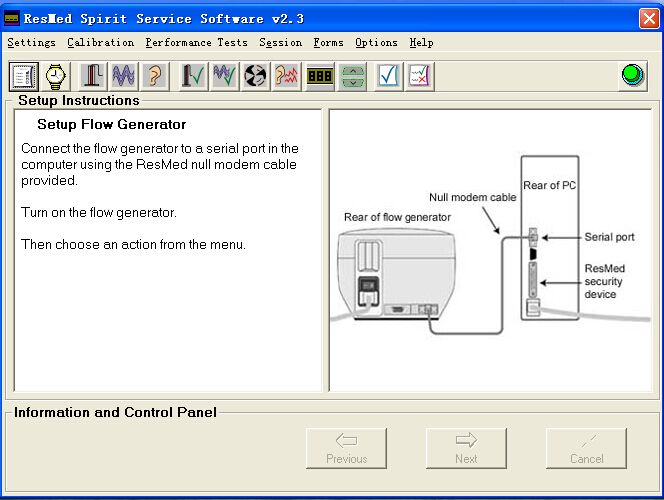Open the Options menu
Image resolution: width=664 pixels, height=500 pixels.
(x=376, y=43)
